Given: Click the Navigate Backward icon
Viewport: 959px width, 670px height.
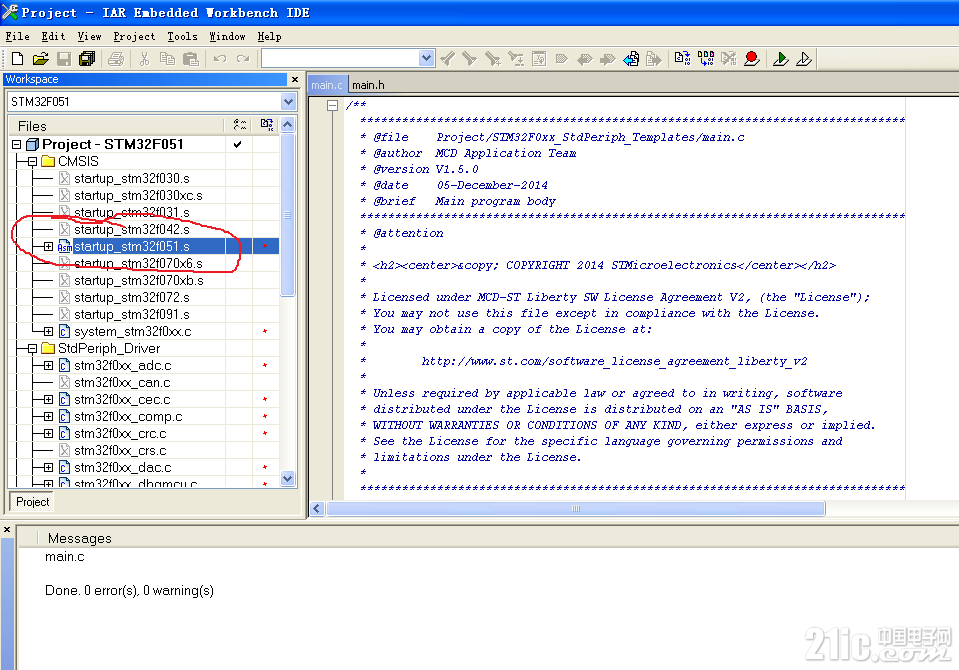Looking at the screenshot, I should tap(631, 59).
